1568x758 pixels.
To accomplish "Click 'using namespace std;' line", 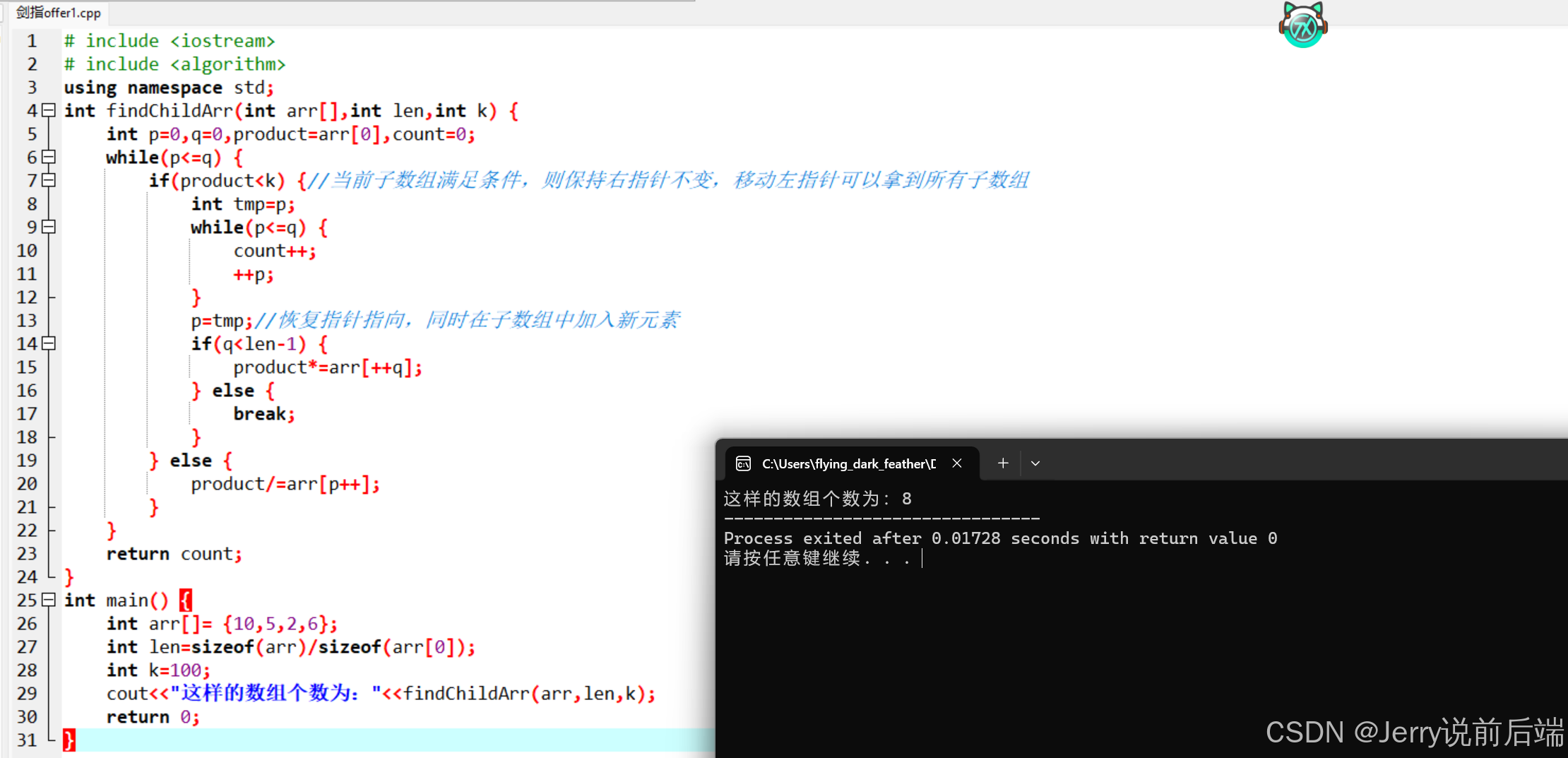I will pos(169,88).
